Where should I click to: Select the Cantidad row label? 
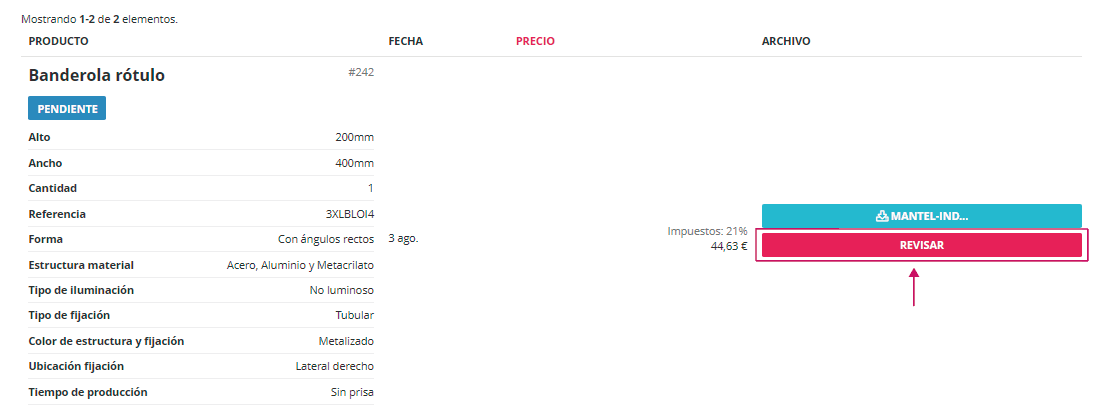pyautogui.click(x=53, y=188)
